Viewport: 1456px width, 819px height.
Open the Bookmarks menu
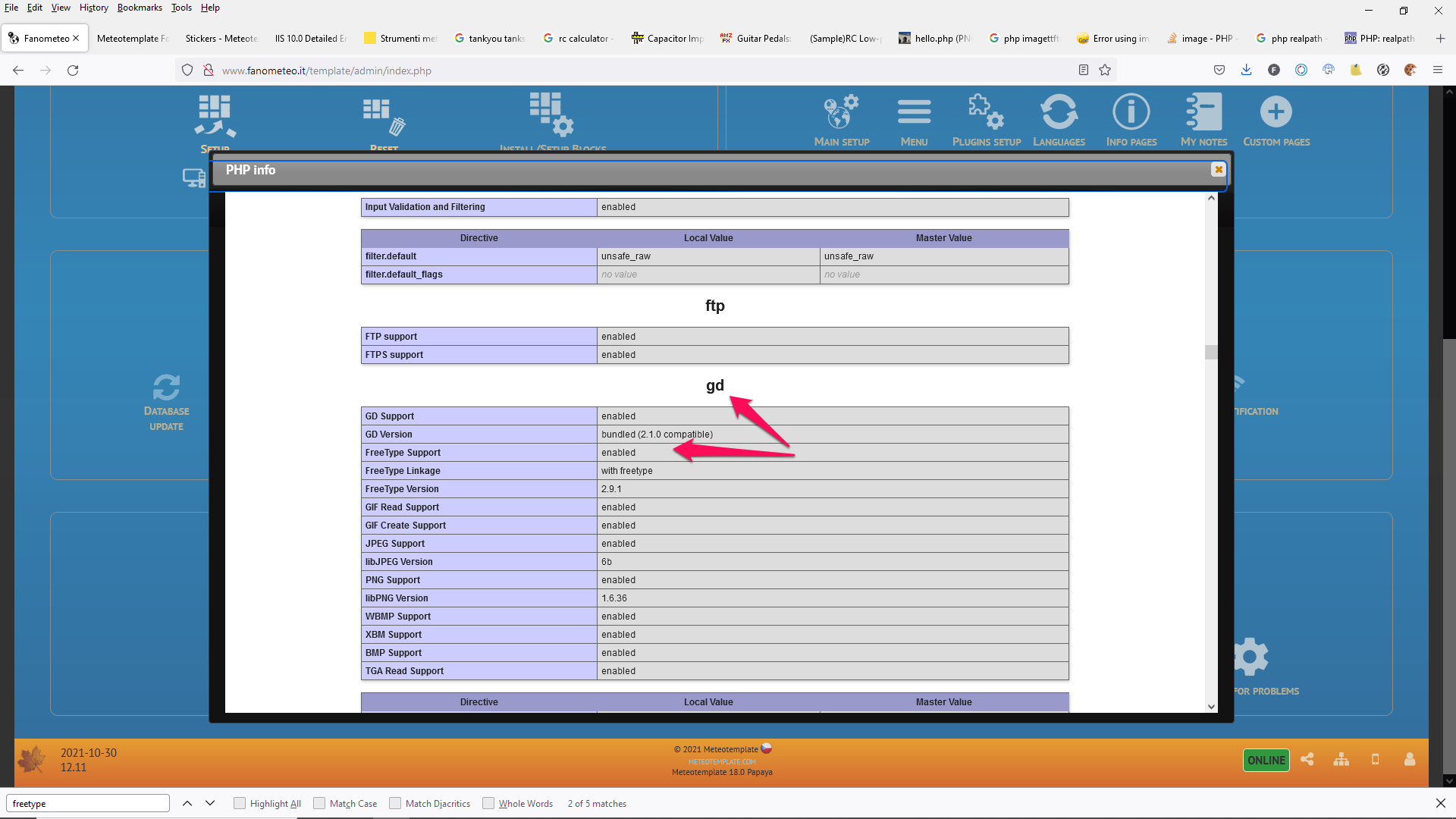click(x=140, y=8)
